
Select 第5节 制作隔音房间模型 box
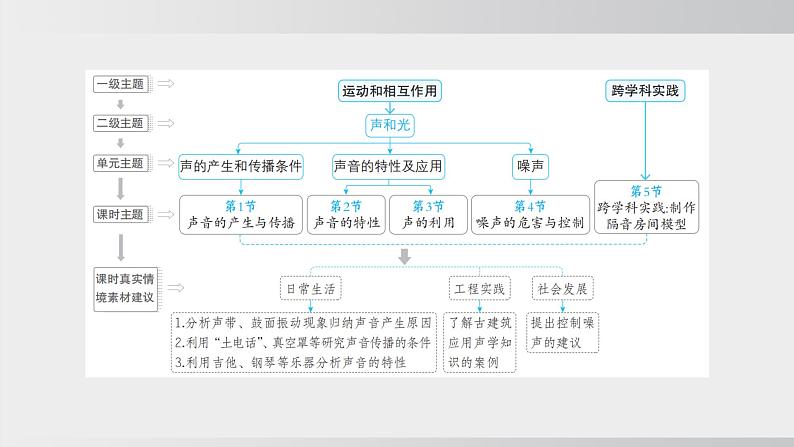click(x=646, y=207)
